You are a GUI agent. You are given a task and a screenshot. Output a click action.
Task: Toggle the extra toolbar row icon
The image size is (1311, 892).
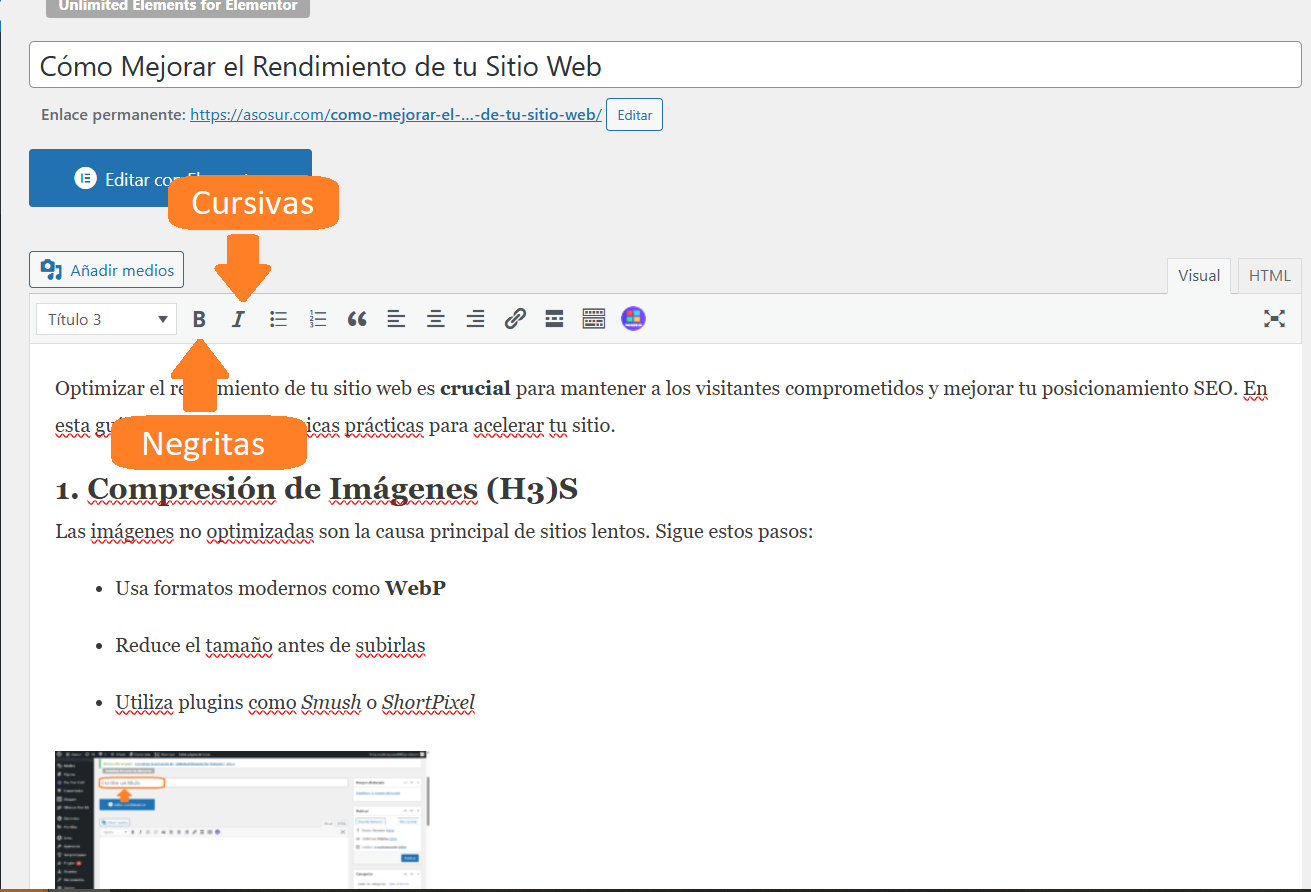coord(594,319)
